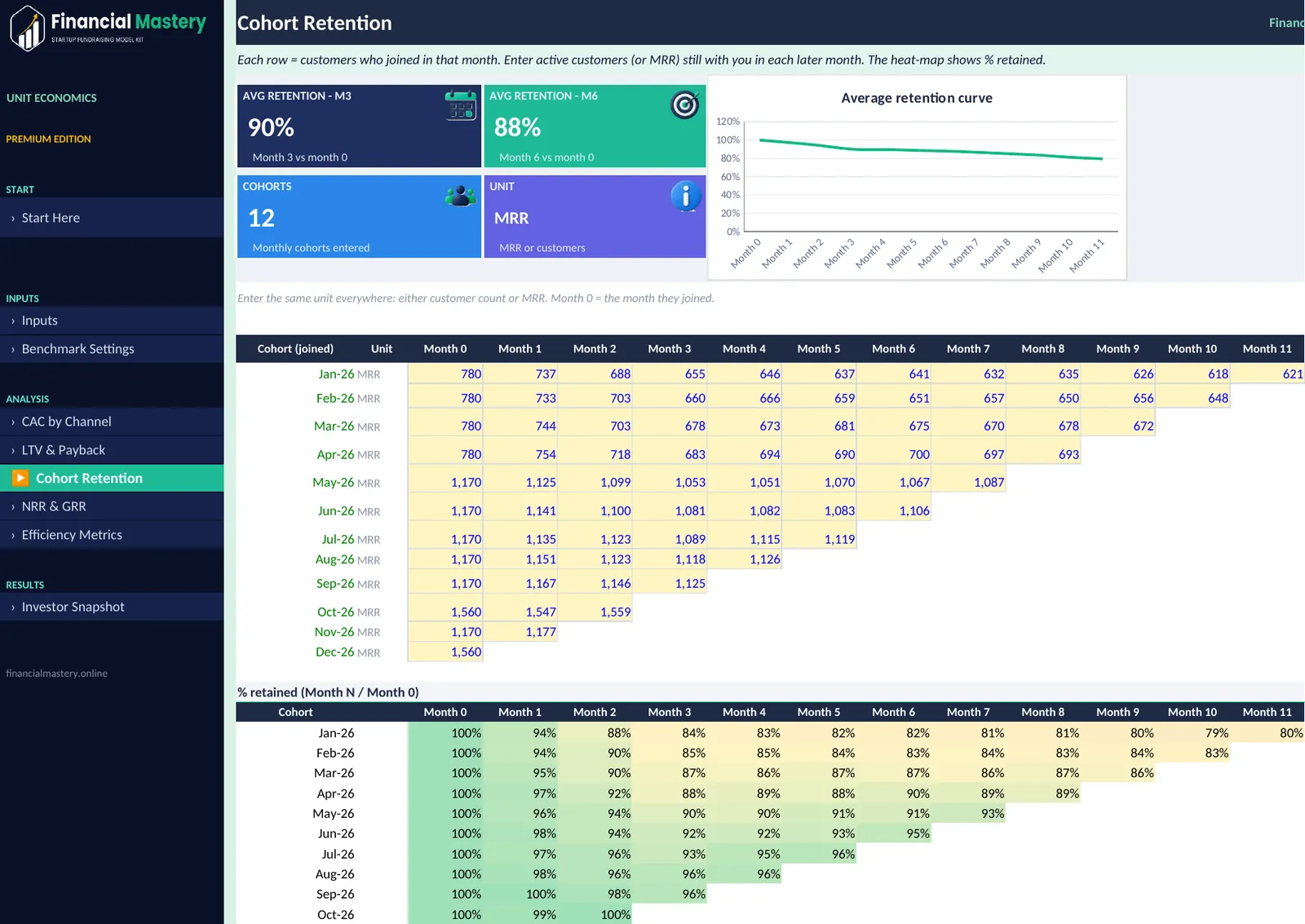
Task: Open the Investor Snapshot results
Action: (x=112, y=607)
